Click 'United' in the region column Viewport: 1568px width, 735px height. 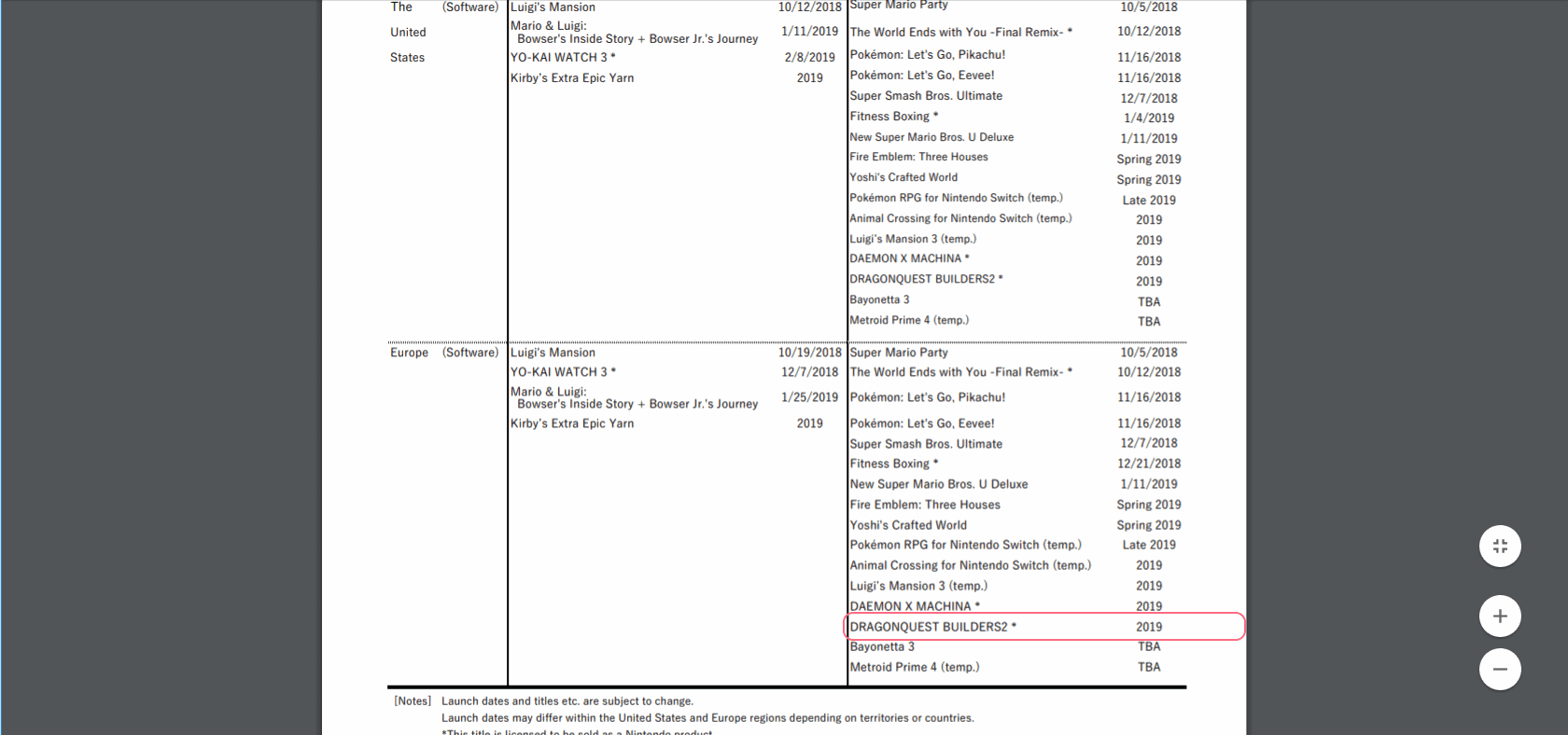click(x=408, y=33)
